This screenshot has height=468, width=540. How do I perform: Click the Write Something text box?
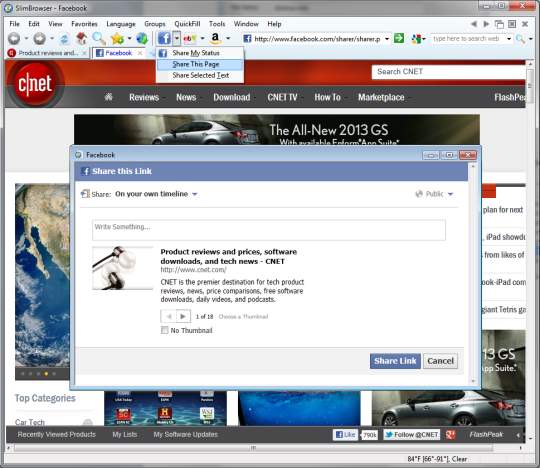(269, 230)
